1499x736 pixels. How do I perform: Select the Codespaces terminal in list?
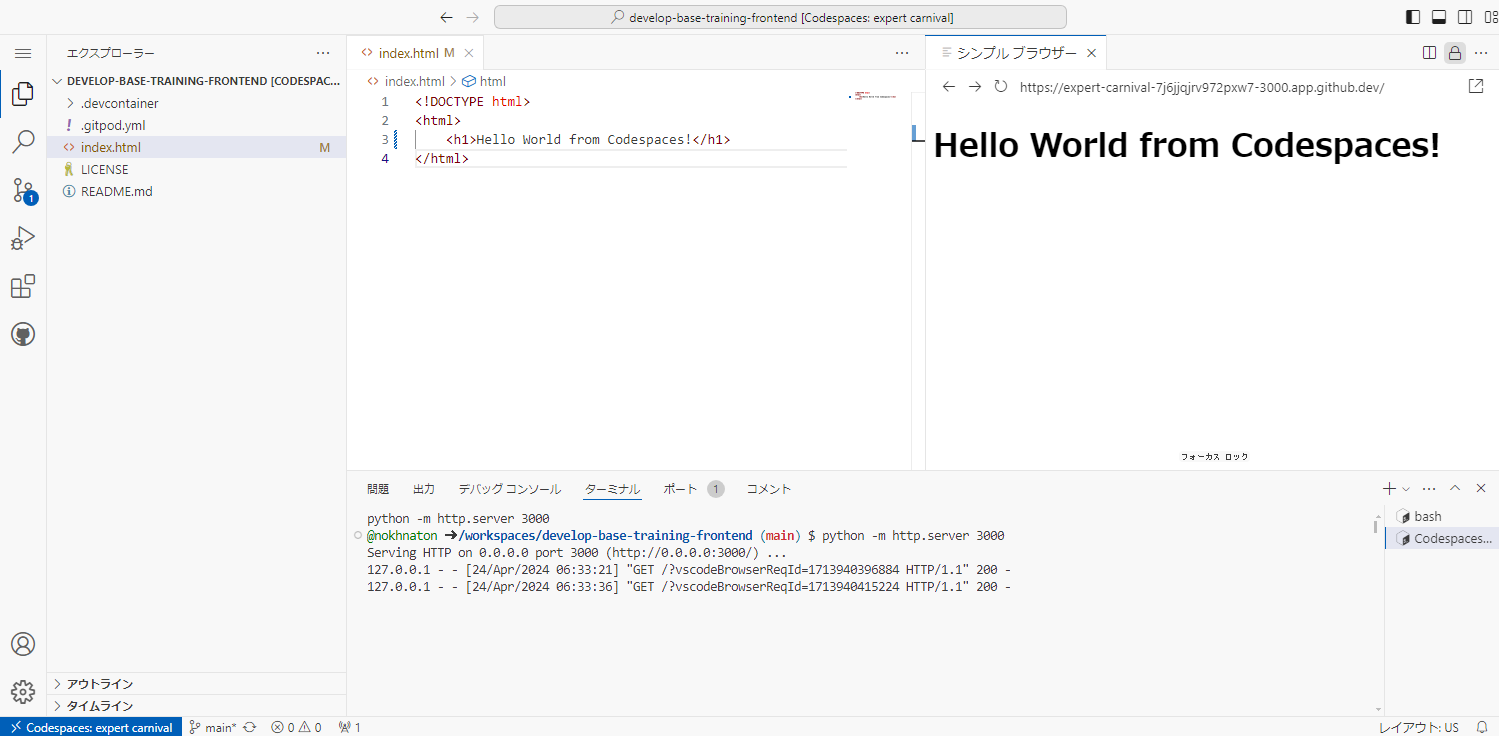click(1441, 539)
